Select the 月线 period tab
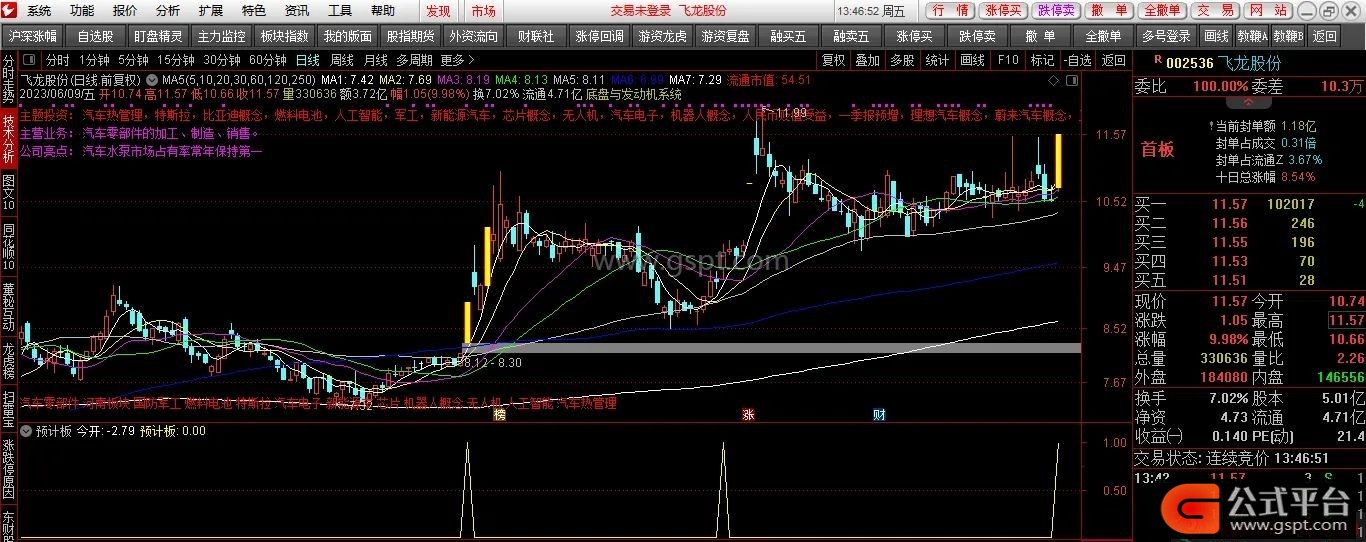 (x=375, y=60)
